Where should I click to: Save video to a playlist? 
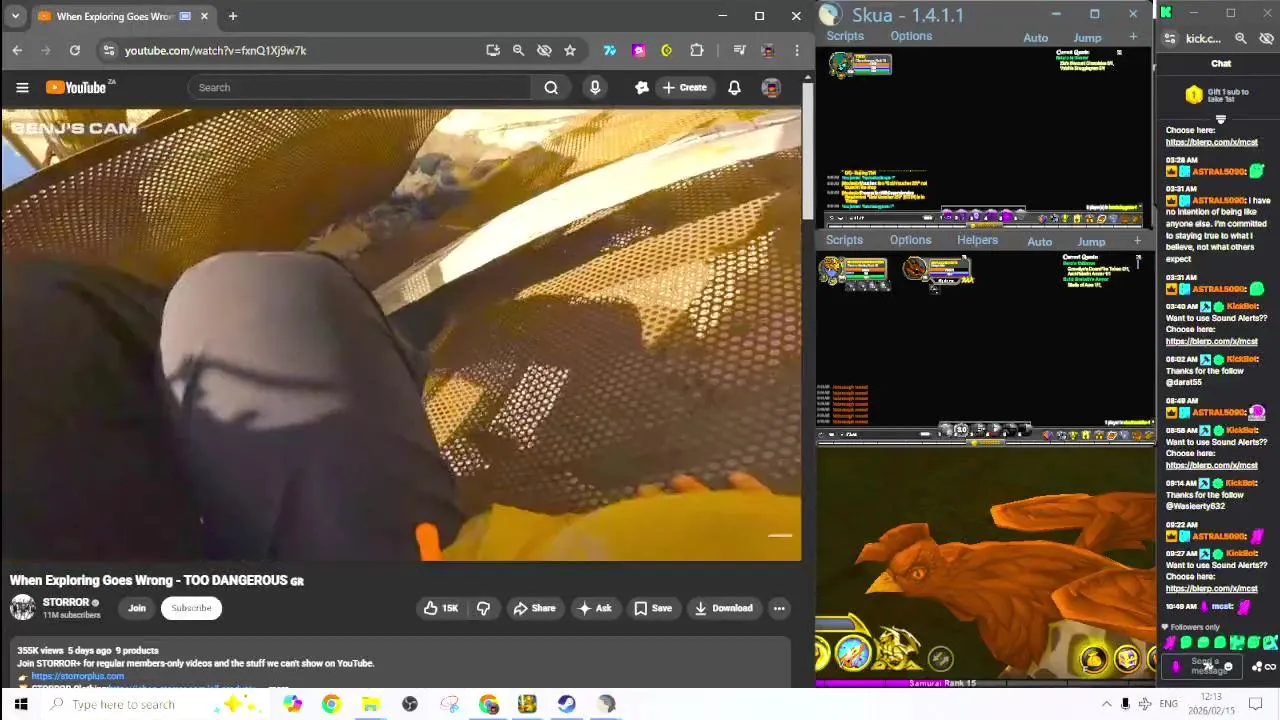tap(653, 608)
